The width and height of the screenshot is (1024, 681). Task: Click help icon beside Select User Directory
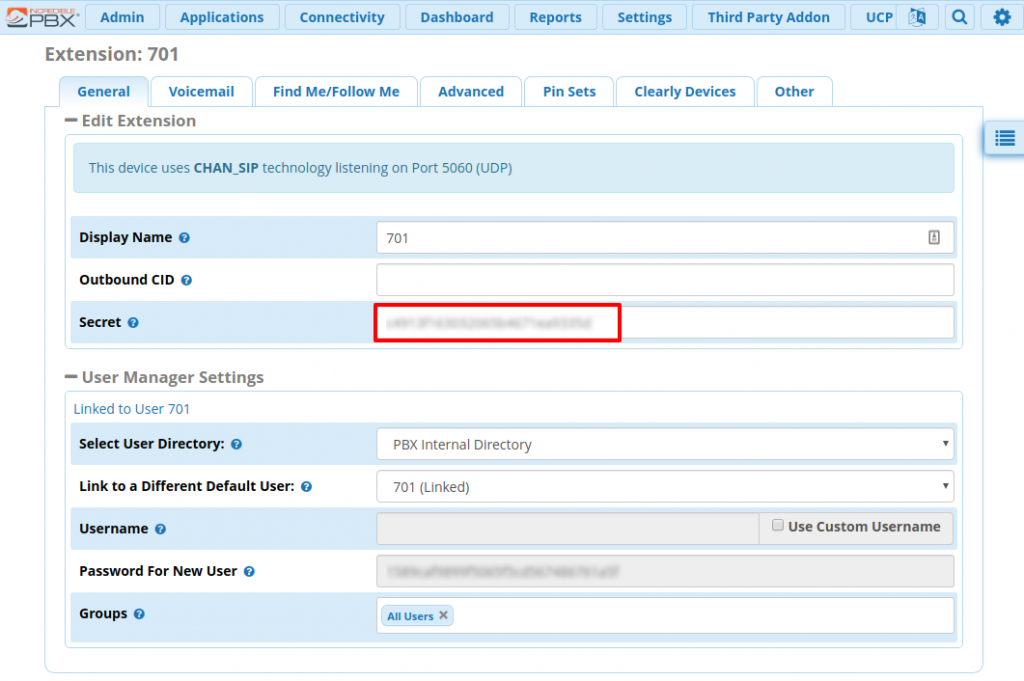tap(236, 444)
